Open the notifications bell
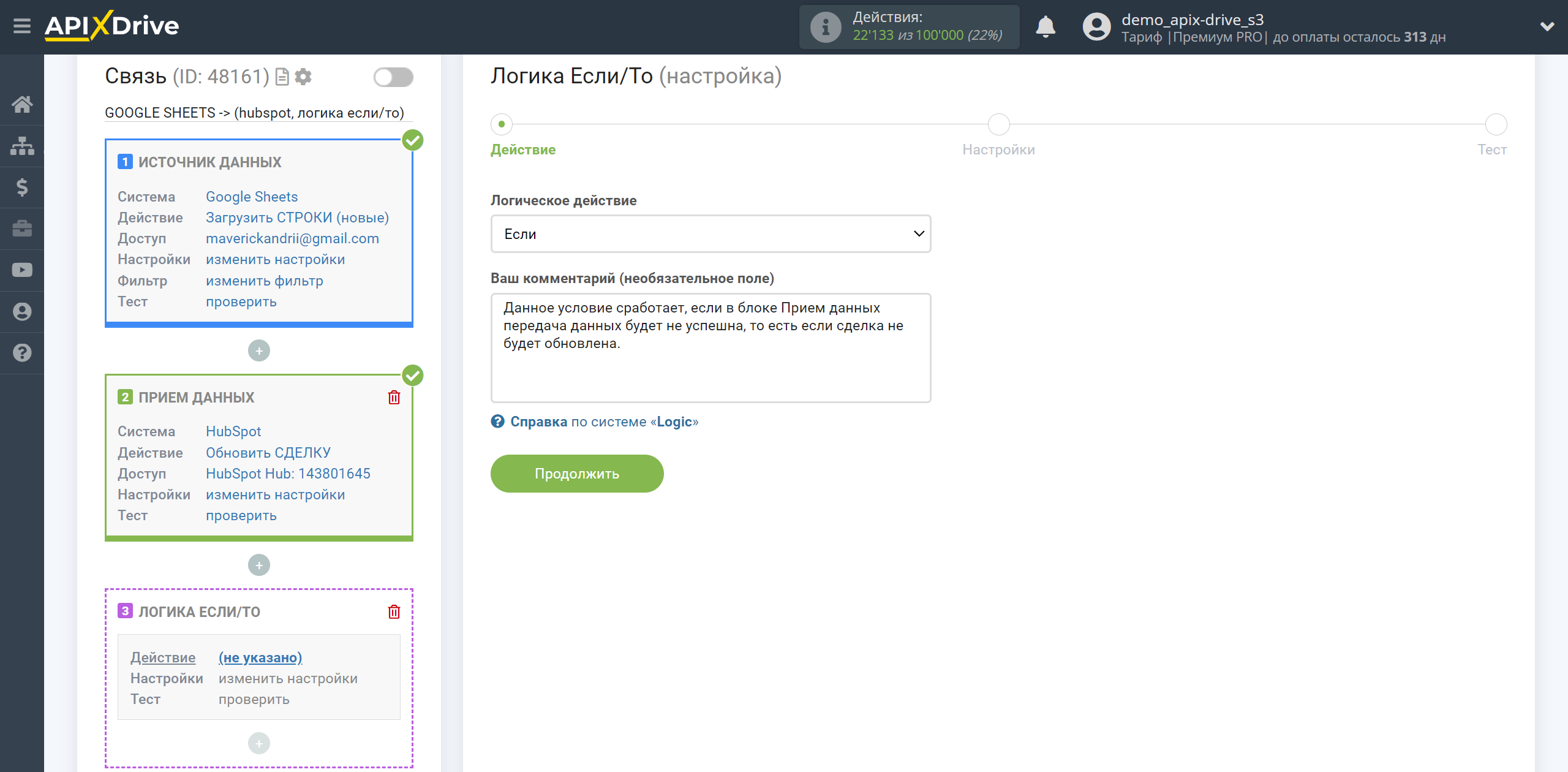Screen dimensions: 1568x772 pos(1046,27)
